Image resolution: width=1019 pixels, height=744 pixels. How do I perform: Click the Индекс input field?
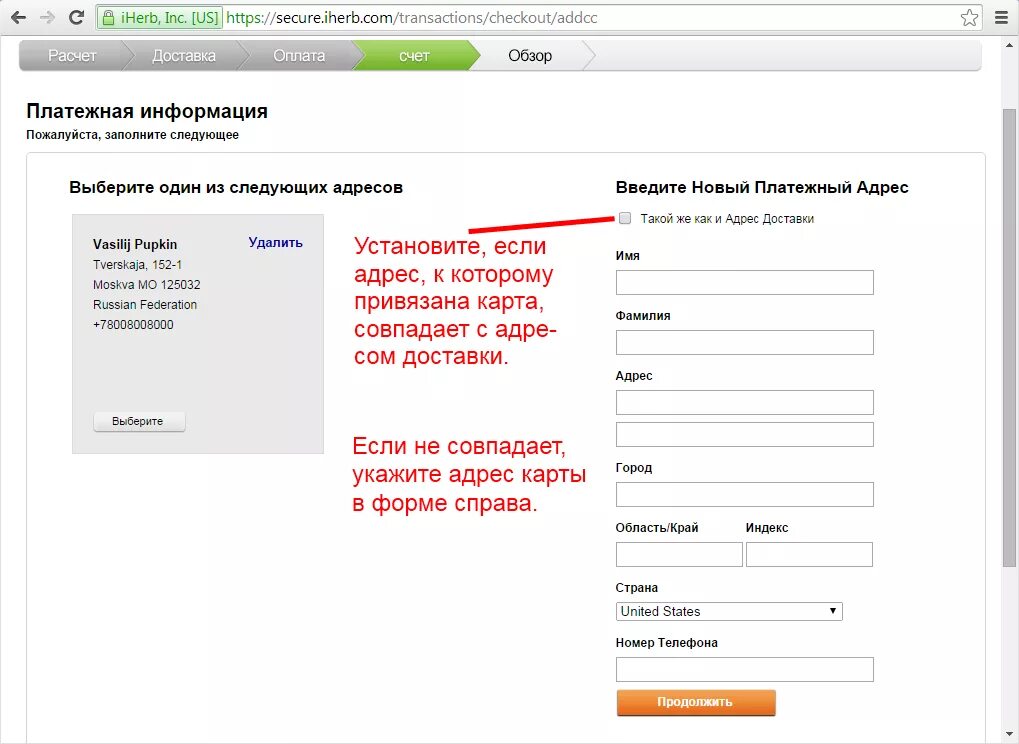[809, 555]
